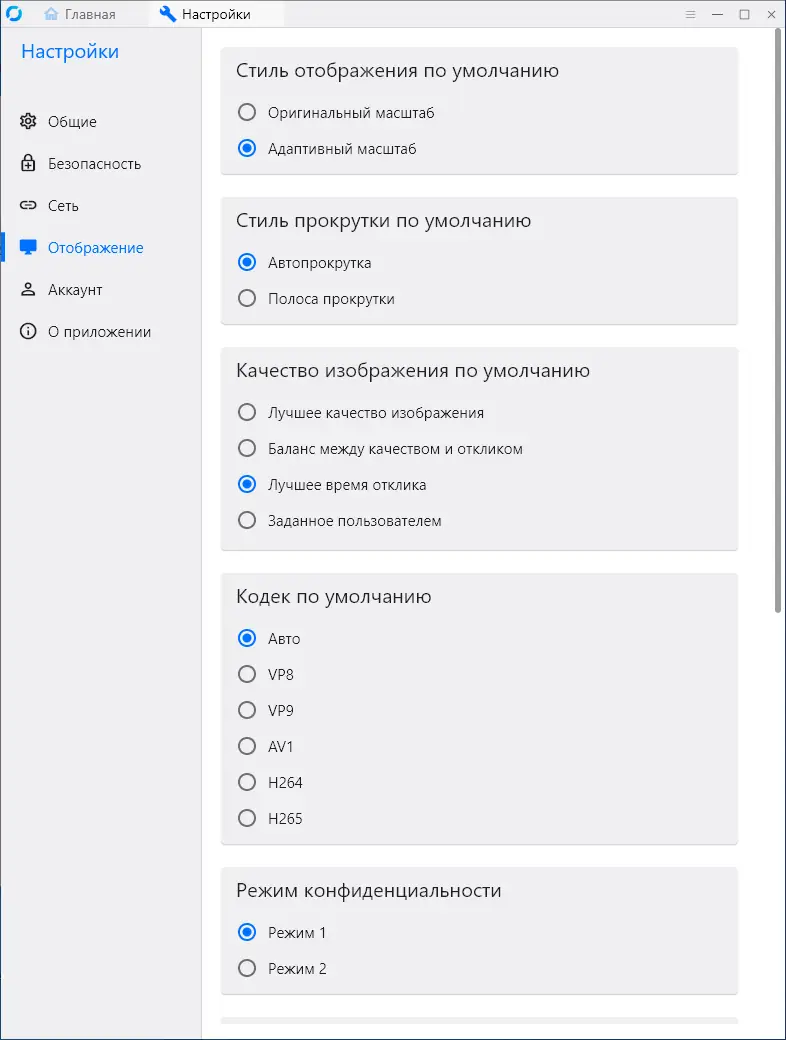
Task: Click the info icon for О приложении
Action: (28, 332)
